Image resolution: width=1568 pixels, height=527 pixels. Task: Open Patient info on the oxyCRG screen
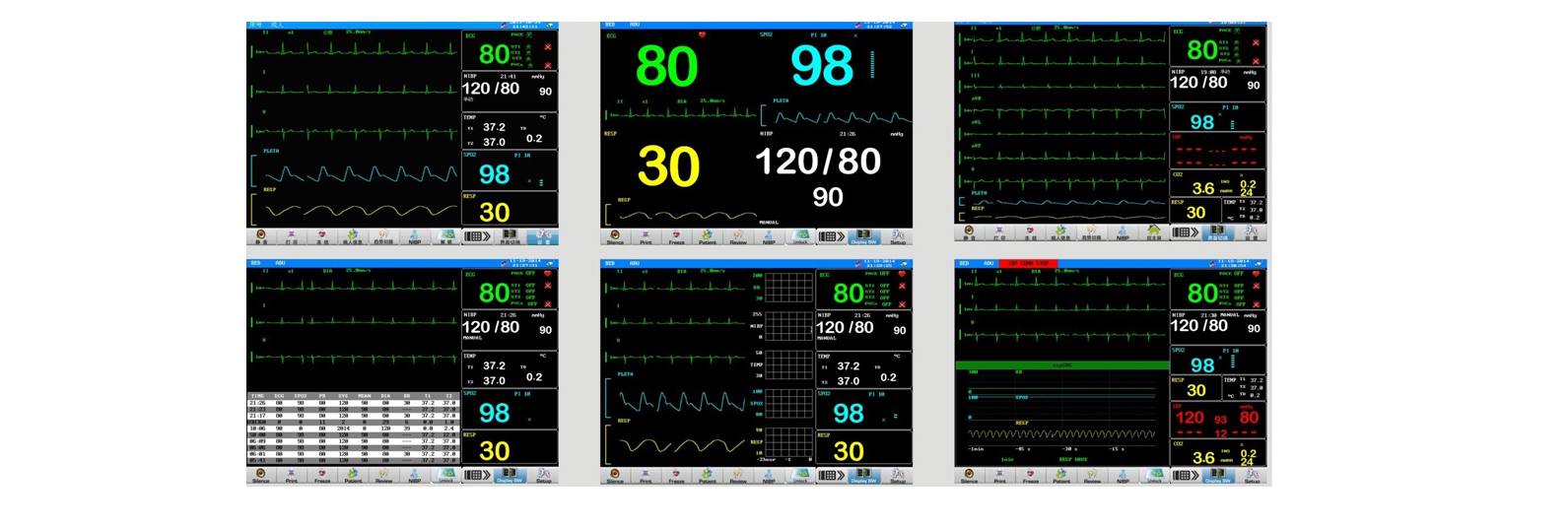(1061, 476)
